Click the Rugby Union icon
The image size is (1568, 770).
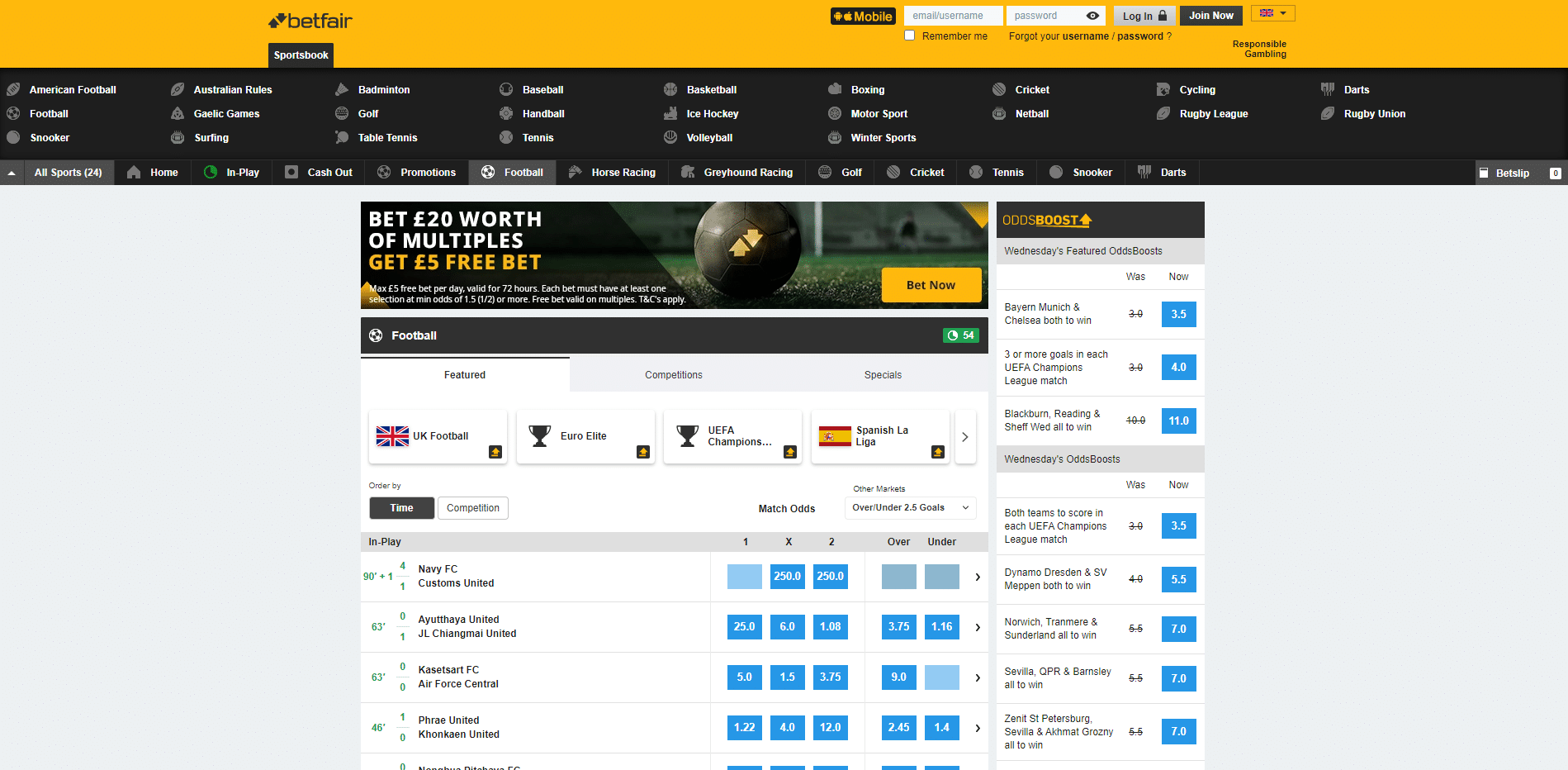1328,113
